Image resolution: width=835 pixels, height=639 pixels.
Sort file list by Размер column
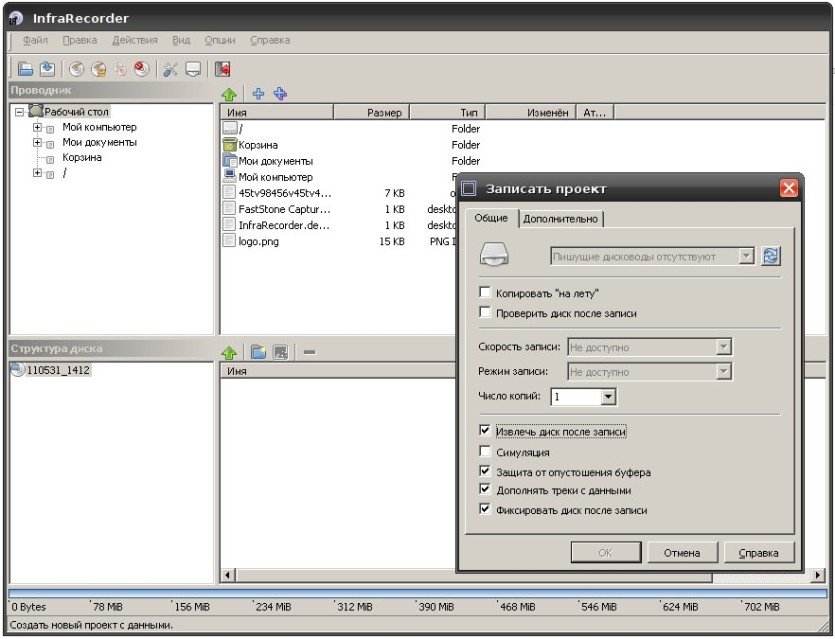(371, 112)
